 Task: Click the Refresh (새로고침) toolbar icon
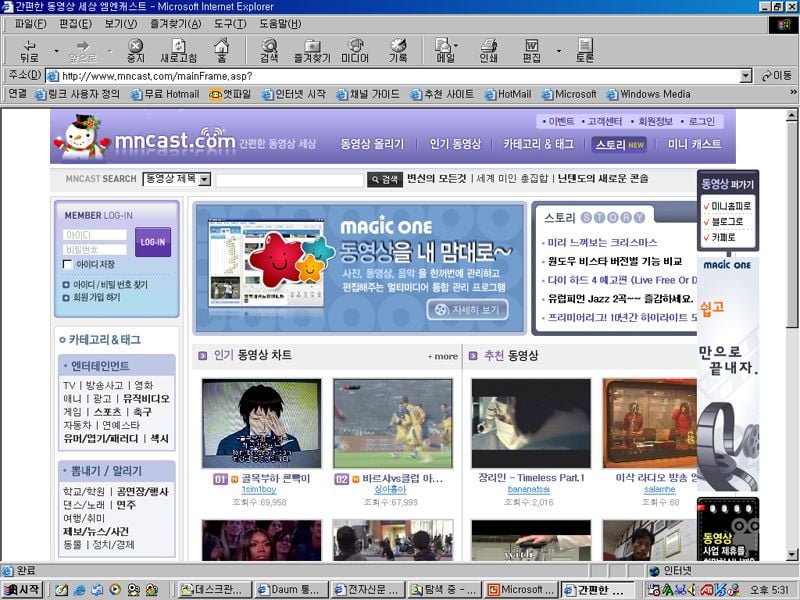(178, 50)
